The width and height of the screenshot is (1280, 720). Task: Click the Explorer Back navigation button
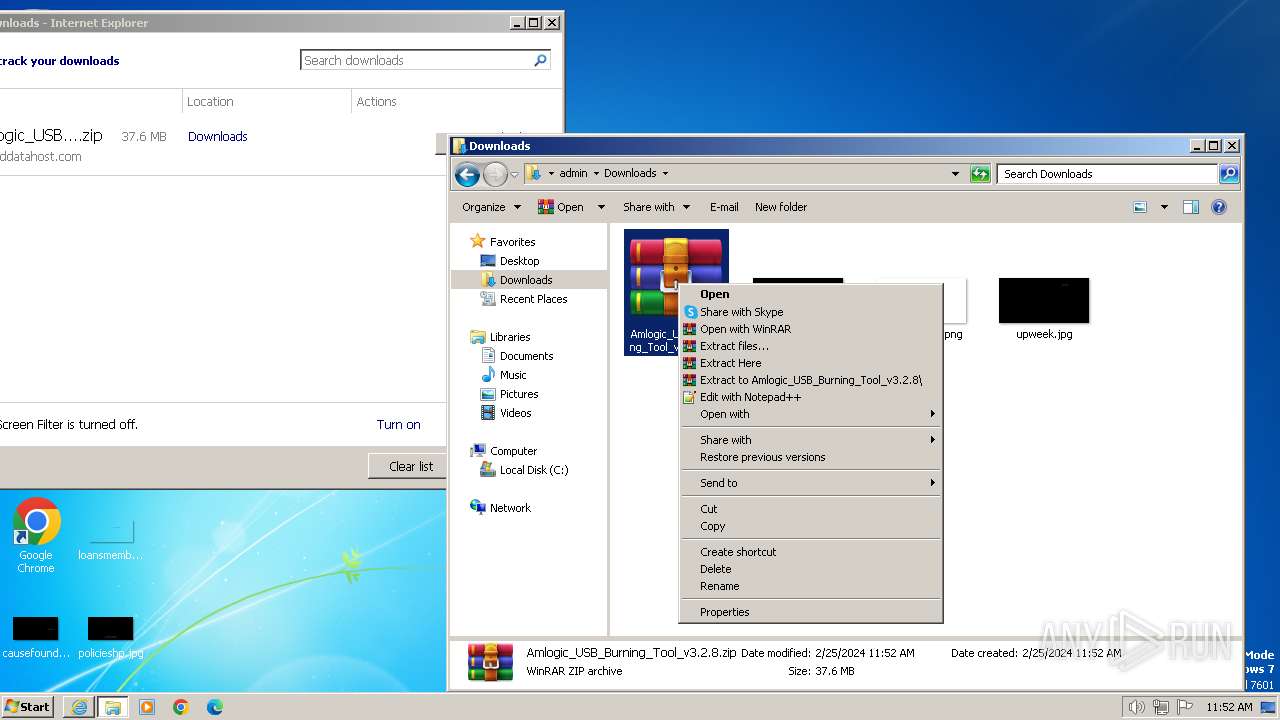(x=467, y=174)
